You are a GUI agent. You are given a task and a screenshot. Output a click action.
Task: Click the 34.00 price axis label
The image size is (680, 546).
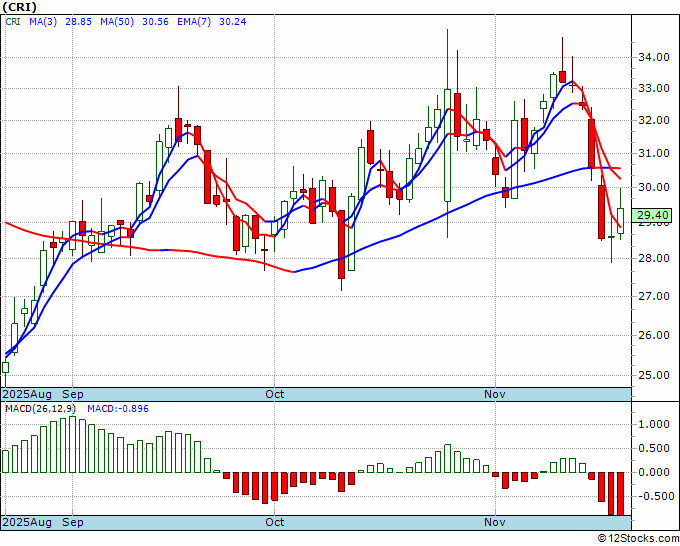(x=653, y=57)
